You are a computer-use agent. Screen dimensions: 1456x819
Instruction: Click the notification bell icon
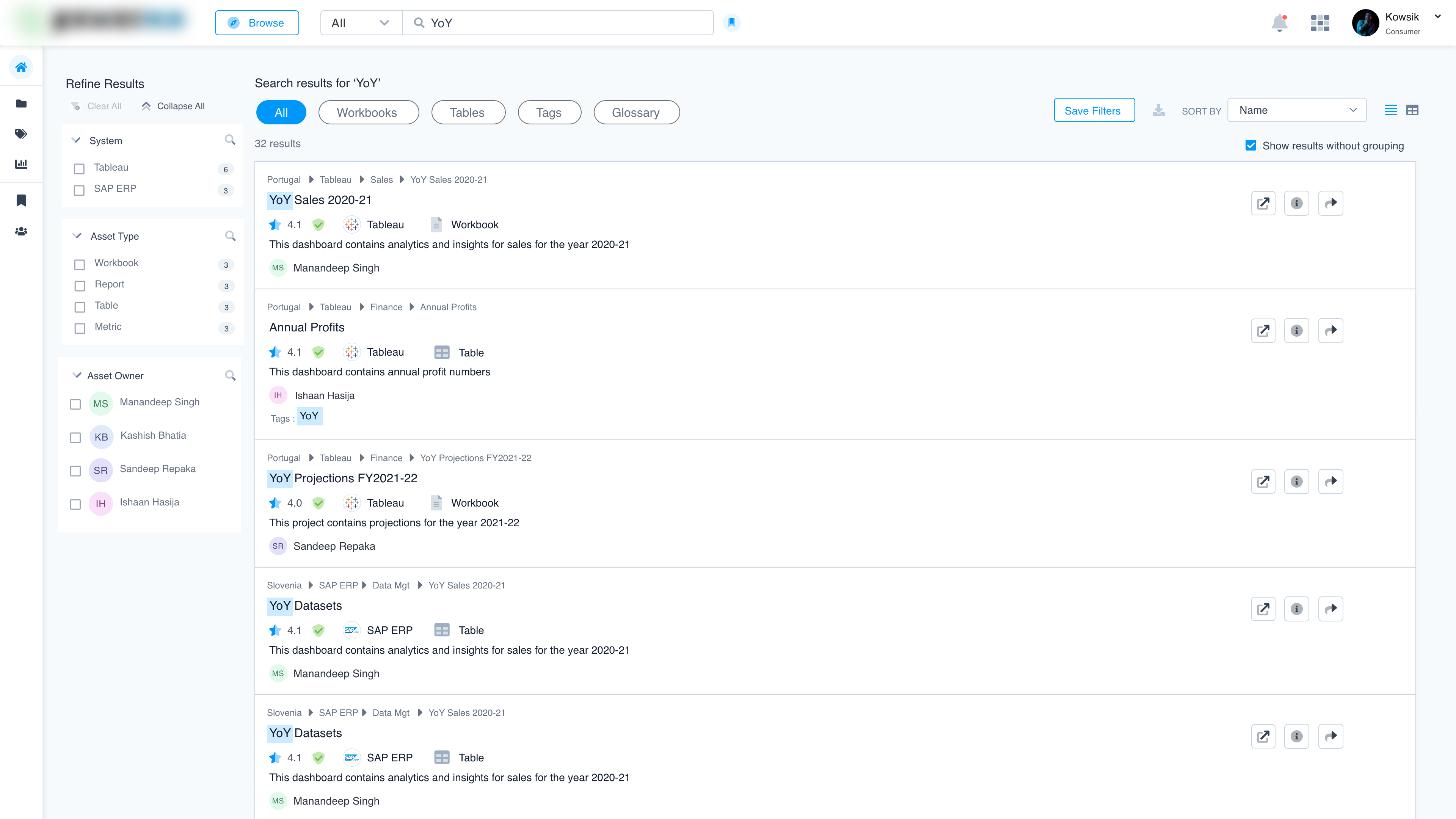point(1279,23)
